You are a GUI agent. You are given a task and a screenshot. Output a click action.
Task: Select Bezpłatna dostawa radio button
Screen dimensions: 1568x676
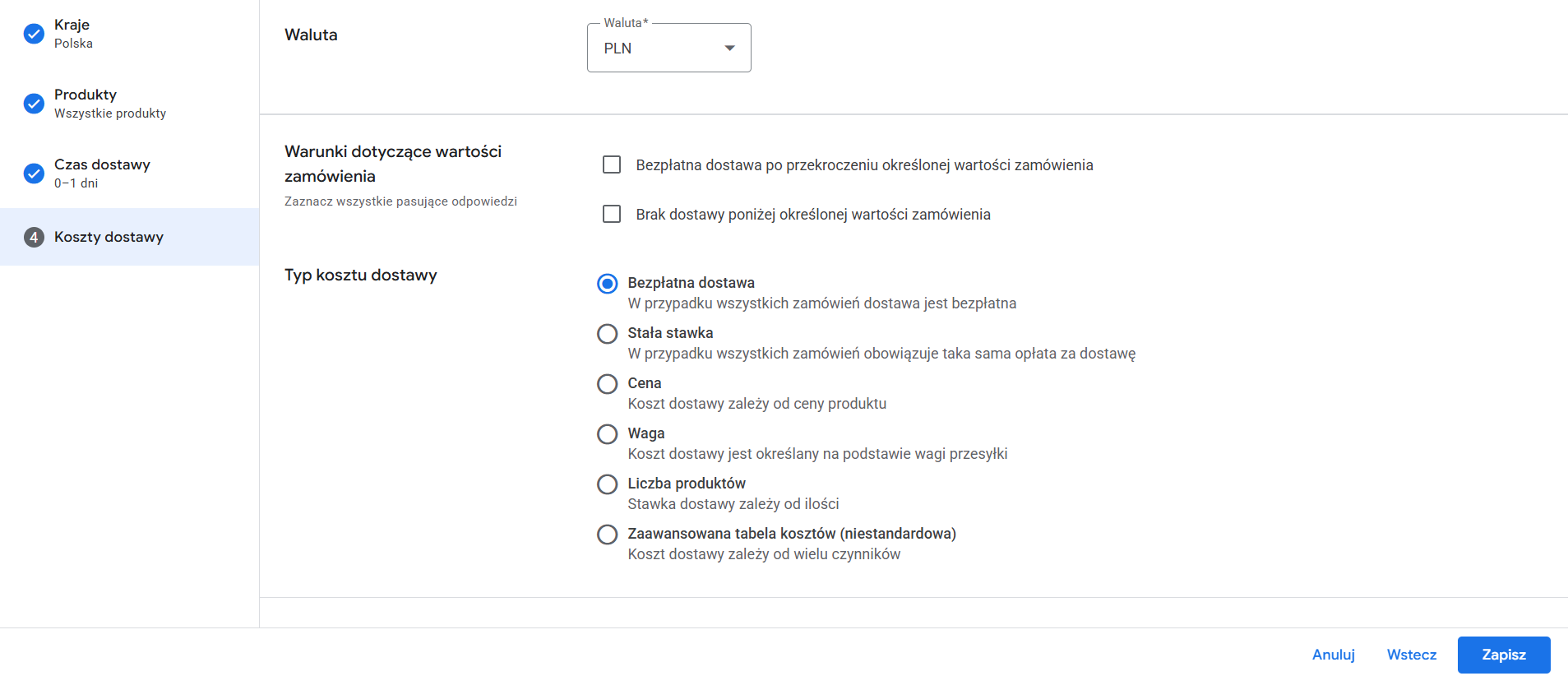tap(608, 284)
